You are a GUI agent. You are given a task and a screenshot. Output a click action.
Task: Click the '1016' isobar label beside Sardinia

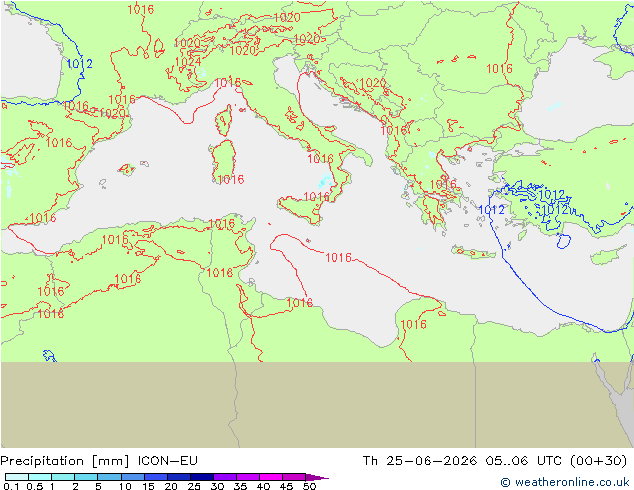(231, 180)
